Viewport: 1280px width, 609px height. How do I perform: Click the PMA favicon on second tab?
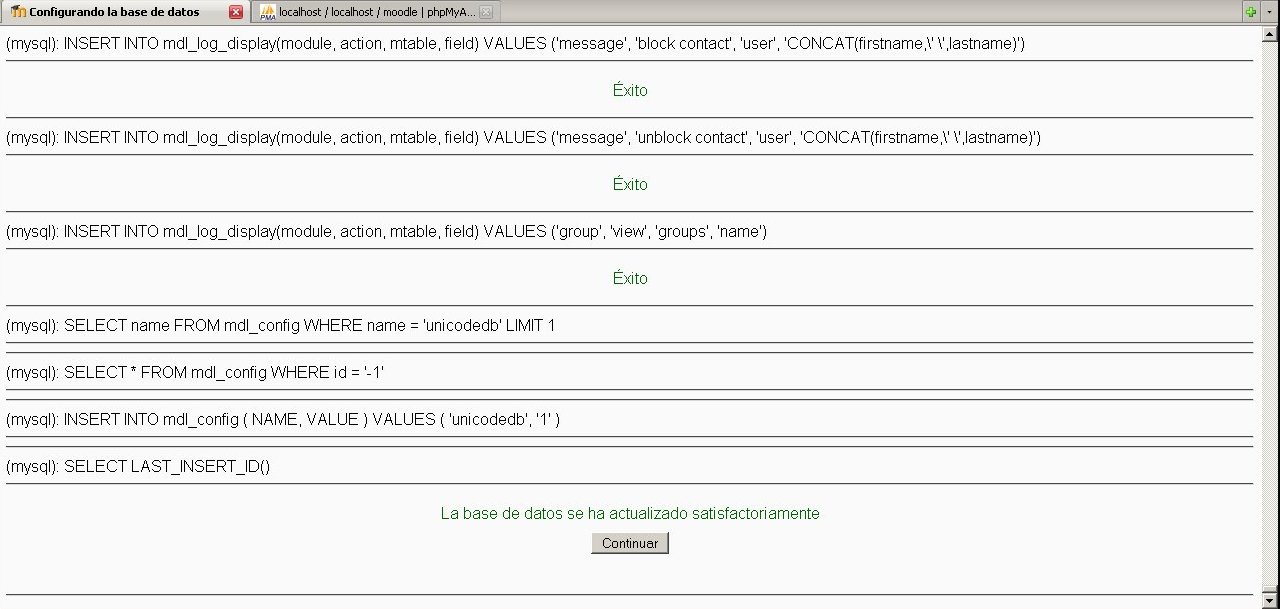[x=267, y=12]
